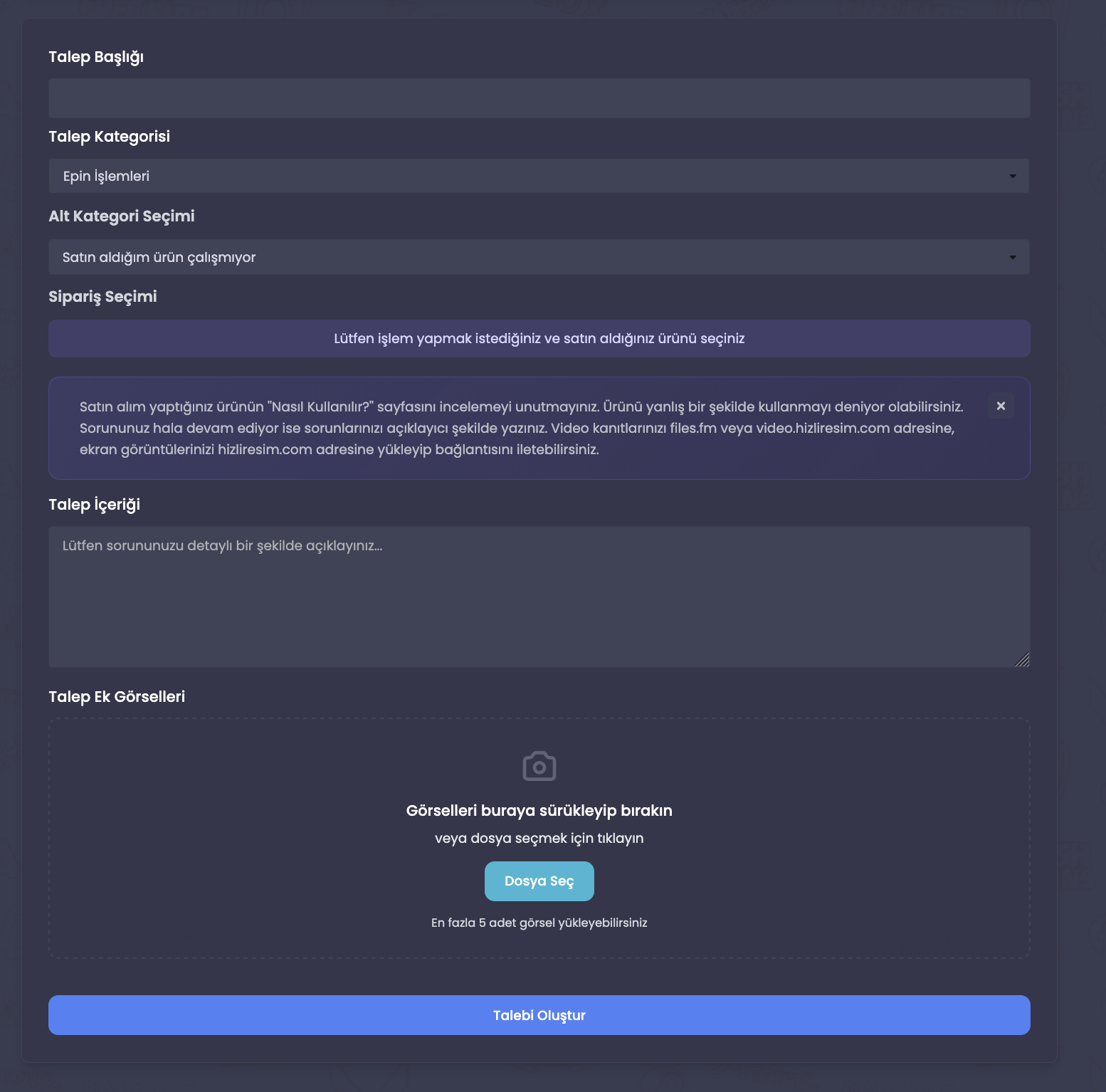Open the order selection prompt under Sipariş Seçimi
Image resolution: width=1106 pixels, height=1092 pixels.
pos(539,339)
